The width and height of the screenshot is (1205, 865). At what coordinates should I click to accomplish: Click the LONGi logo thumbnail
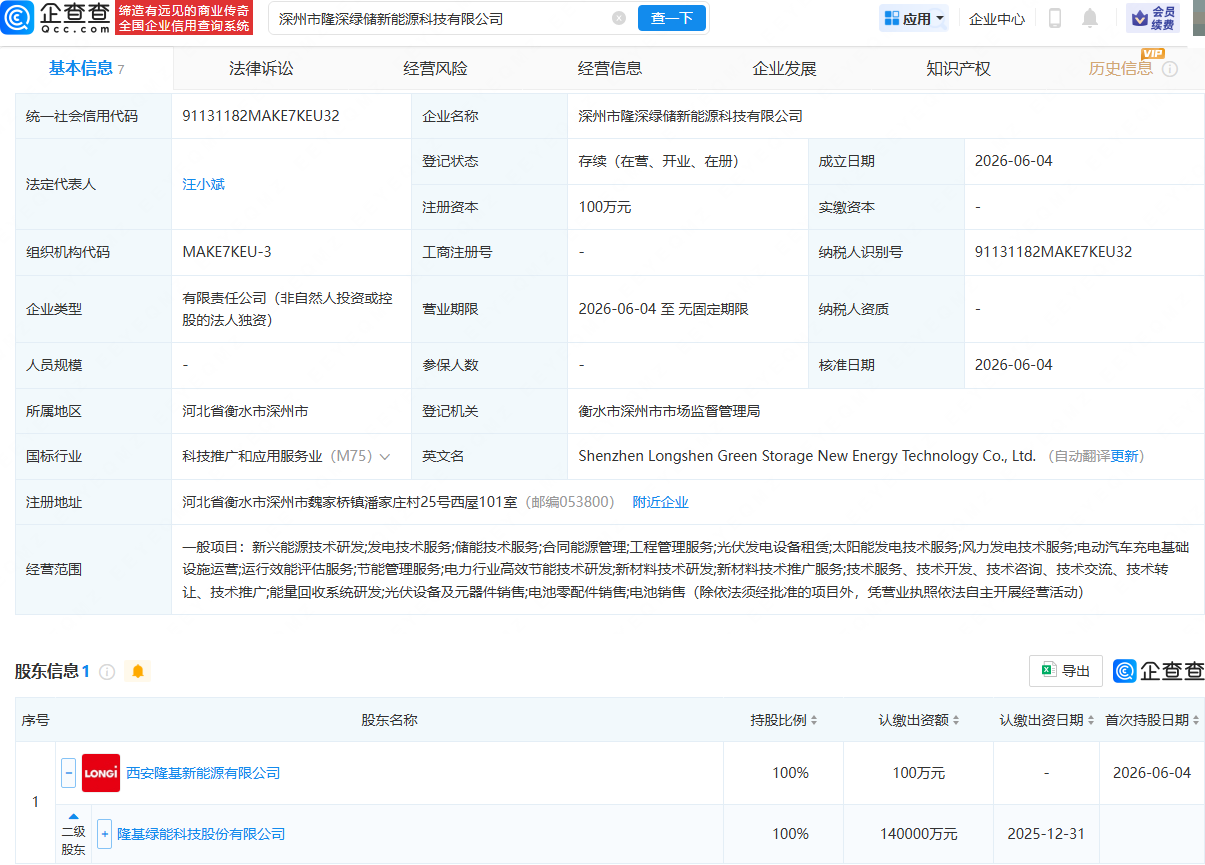coord(101,773)
